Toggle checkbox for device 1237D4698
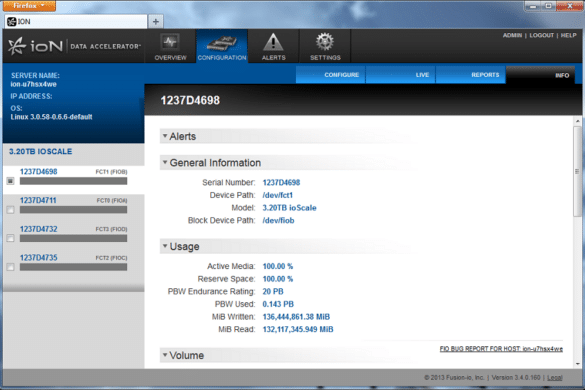The width and height of the screenshot is (585, 390). click(x=10, y=181)
